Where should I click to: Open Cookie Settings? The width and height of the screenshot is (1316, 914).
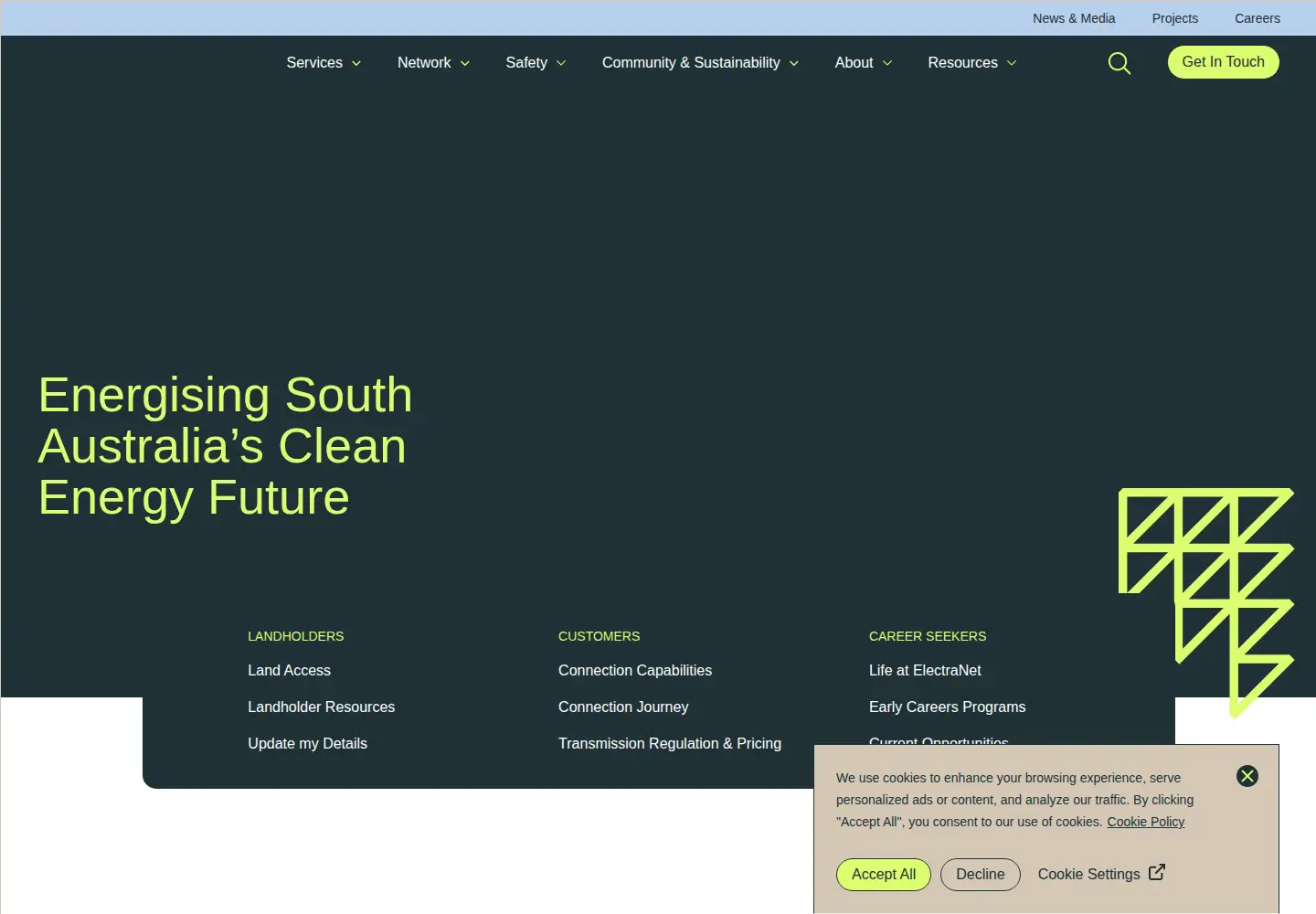pos(1088,875)
